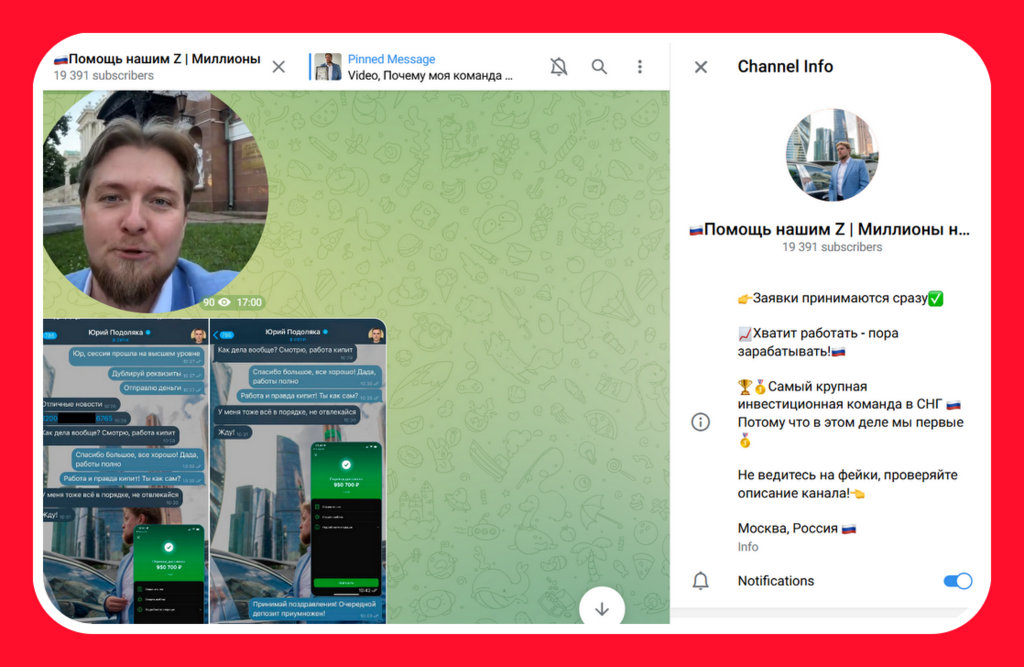This screenshot has width=1024, height=667.
Task: Click the bell icon beside Notifications
Action: [x=701, y=581]
